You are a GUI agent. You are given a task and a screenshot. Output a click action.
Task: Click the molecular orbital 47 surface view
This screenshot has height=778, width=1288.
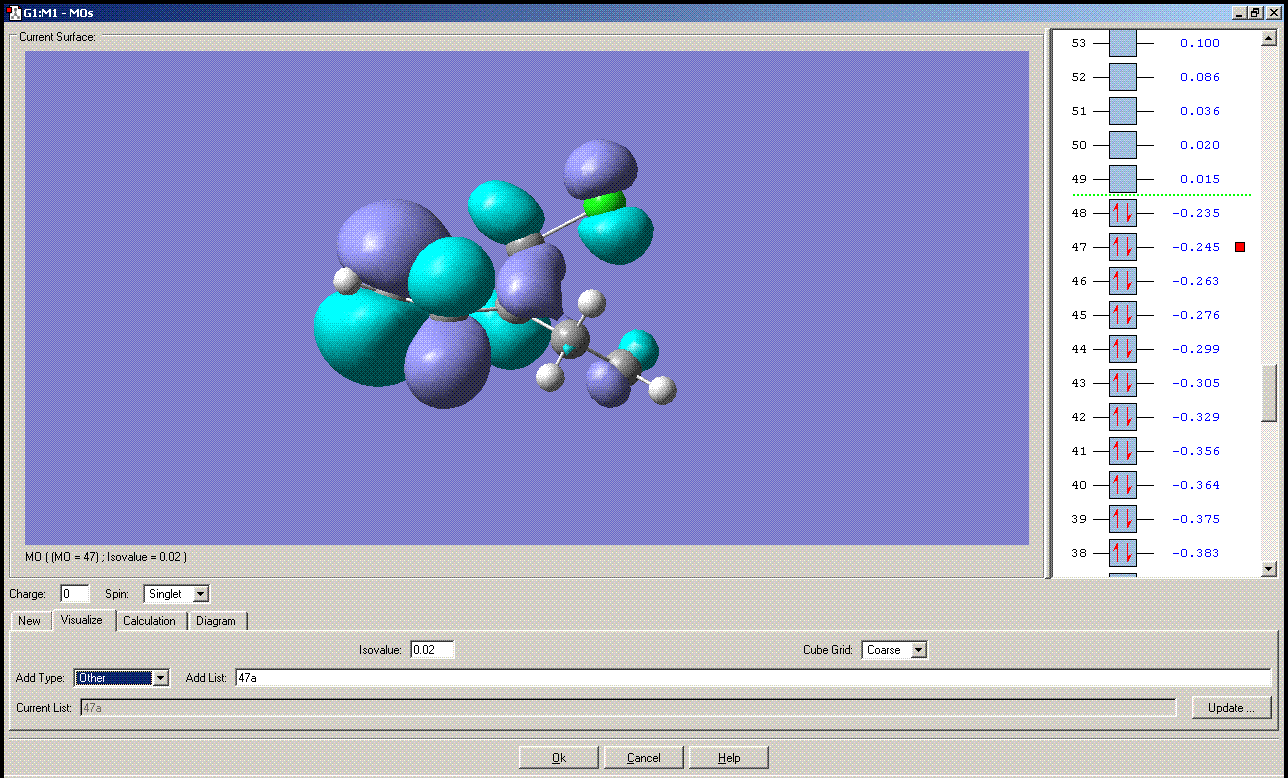click(527, 298)
